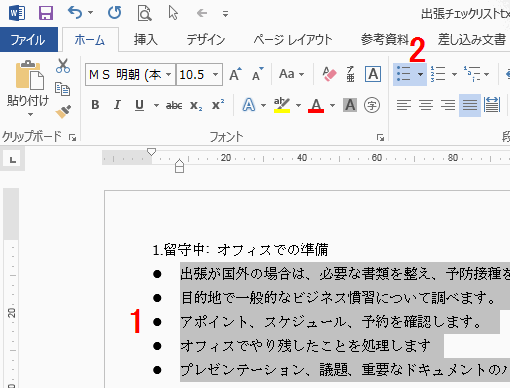Toggle justify alignment
Viewport: 510px width, 388px height.
(470, 105)
